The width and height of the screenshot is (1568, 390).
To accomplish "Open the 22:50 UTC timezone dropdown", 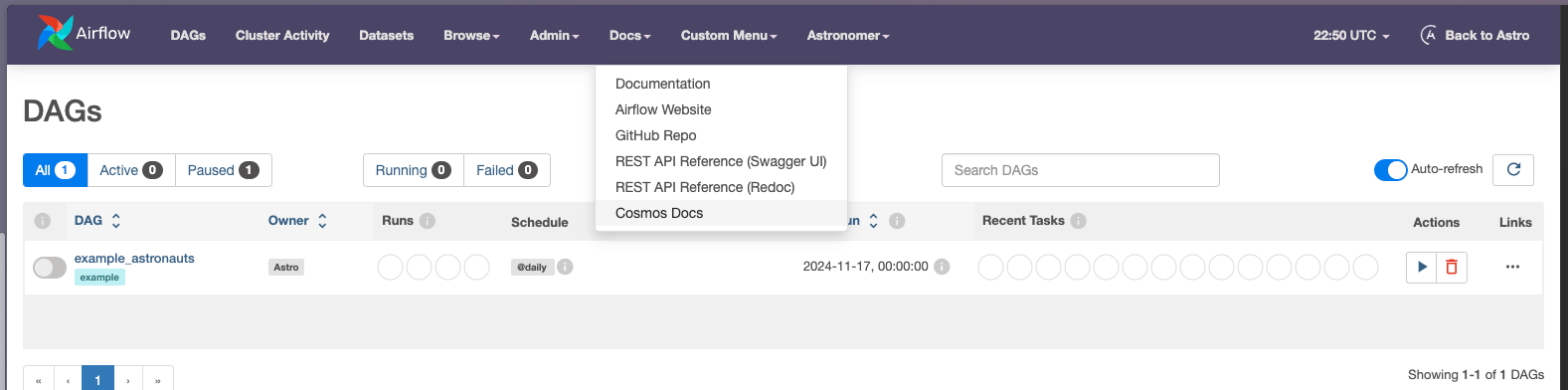I will click(x=1351, y=35).
